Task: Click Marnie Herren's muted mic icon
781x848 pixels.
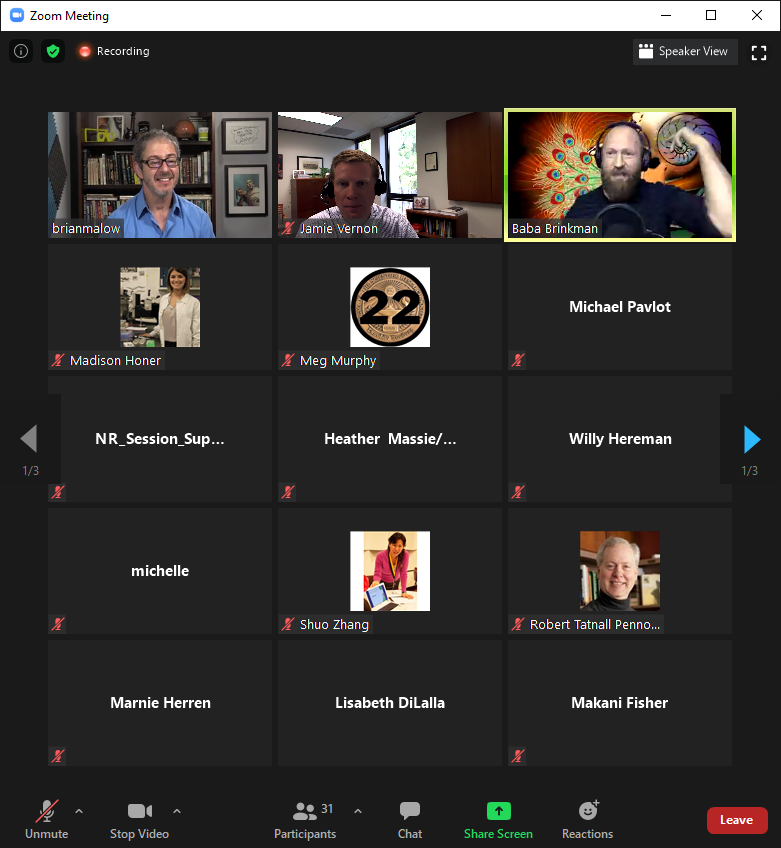Action: 58,756
